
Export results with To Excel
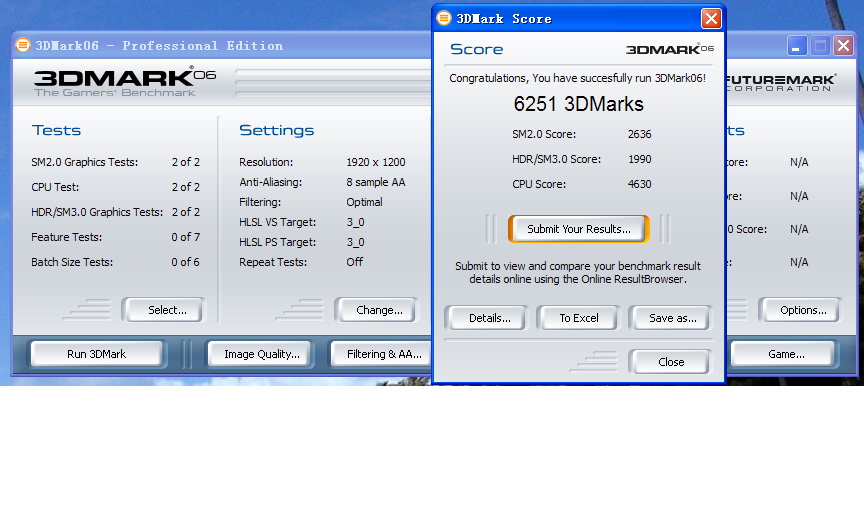578,318
